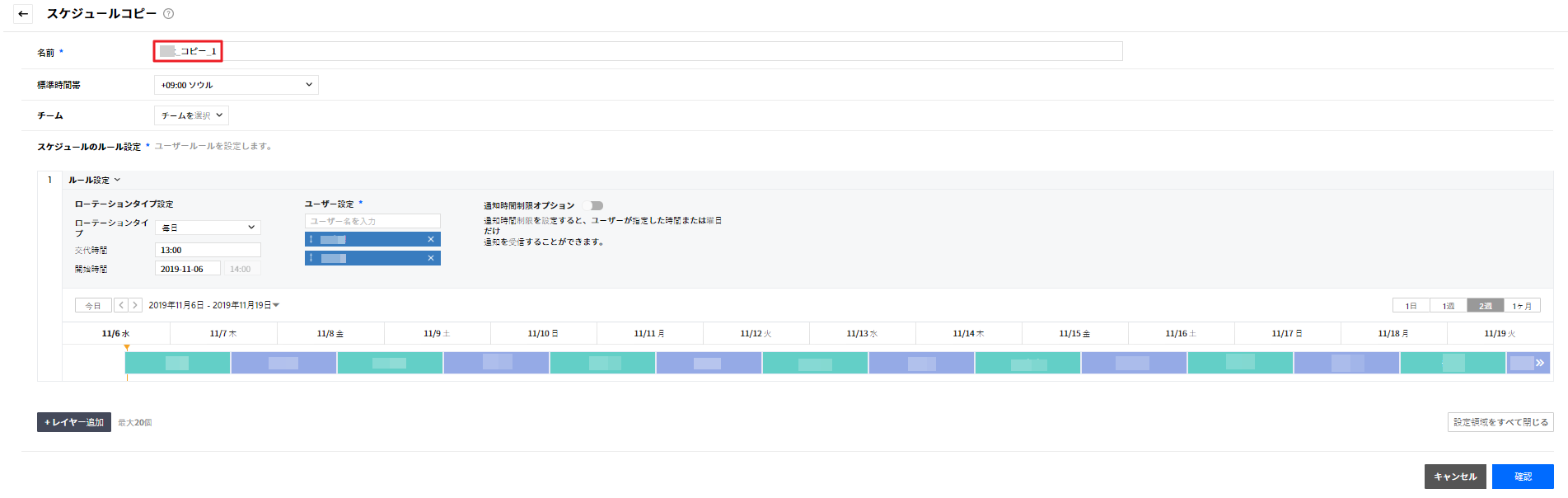The height and width of the screenshot is (498, 1568).
Task: Click the ユーザー名を入力 input field
Action: (372, 221)
